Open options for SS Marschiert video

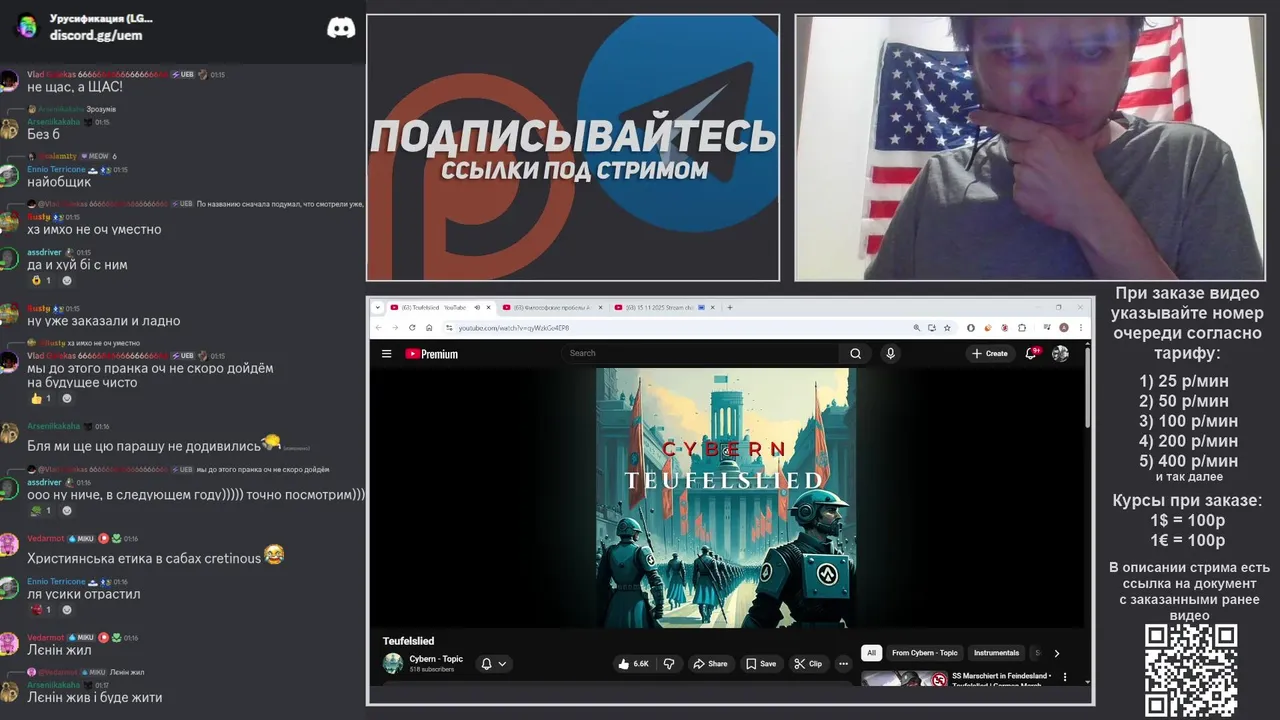click(1064, 677)
